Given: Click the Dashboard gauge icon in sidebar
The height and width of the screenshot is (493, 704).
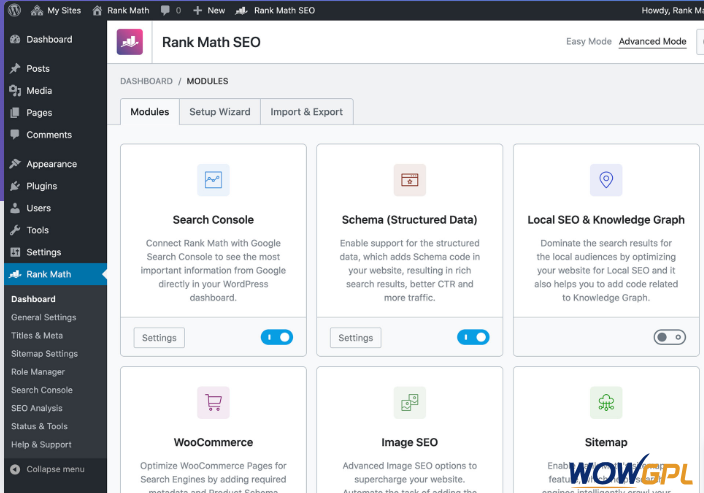Looking at the screenshot, I should 15,39.
